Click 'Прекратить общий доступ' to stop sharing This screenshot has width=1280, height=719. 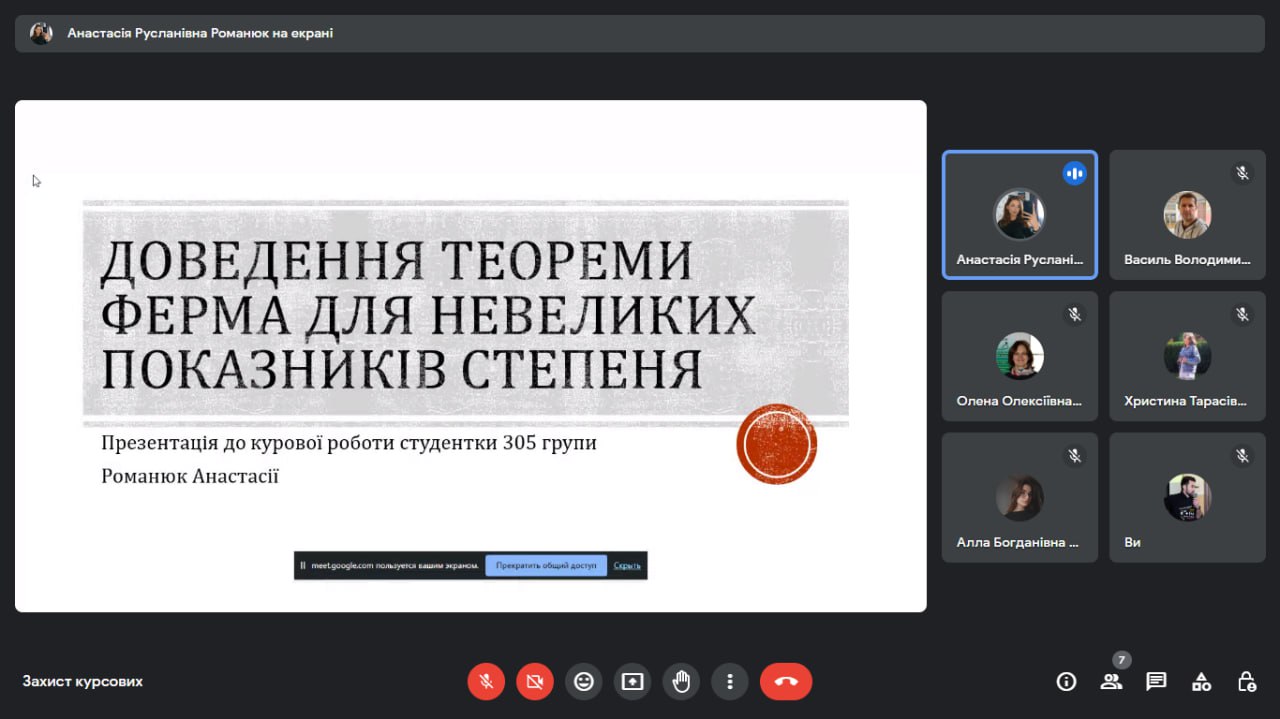click(x=546, y=565)
